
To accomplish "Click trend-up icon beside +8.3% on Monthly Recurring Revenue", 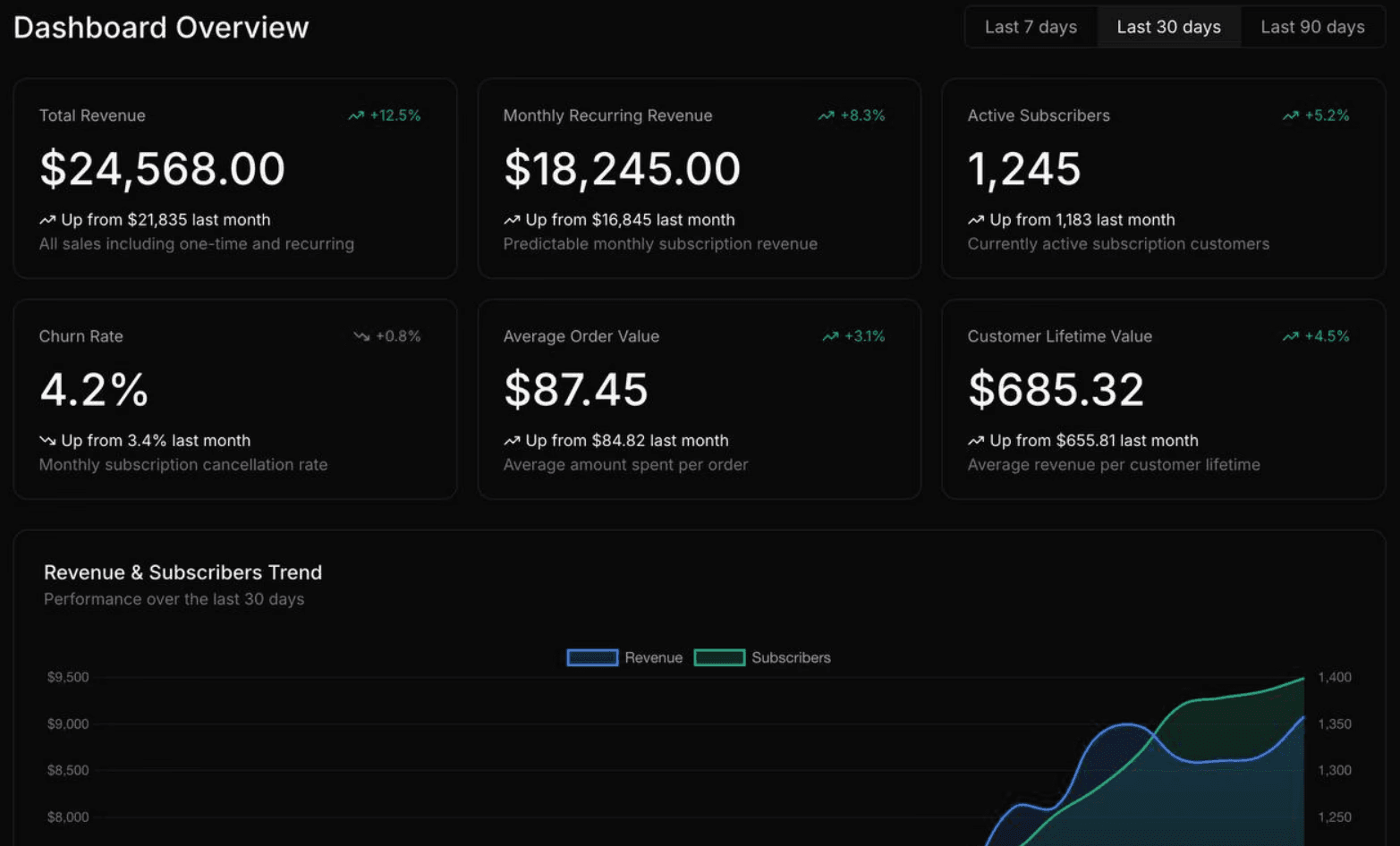I will 826,115.
